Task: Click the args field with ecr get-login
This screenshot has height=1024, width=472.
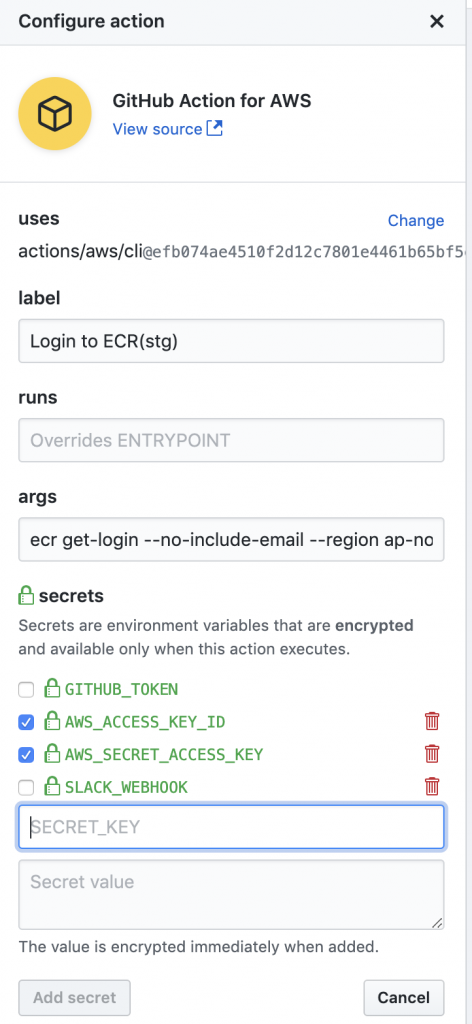Action: [x=231, y=539]
